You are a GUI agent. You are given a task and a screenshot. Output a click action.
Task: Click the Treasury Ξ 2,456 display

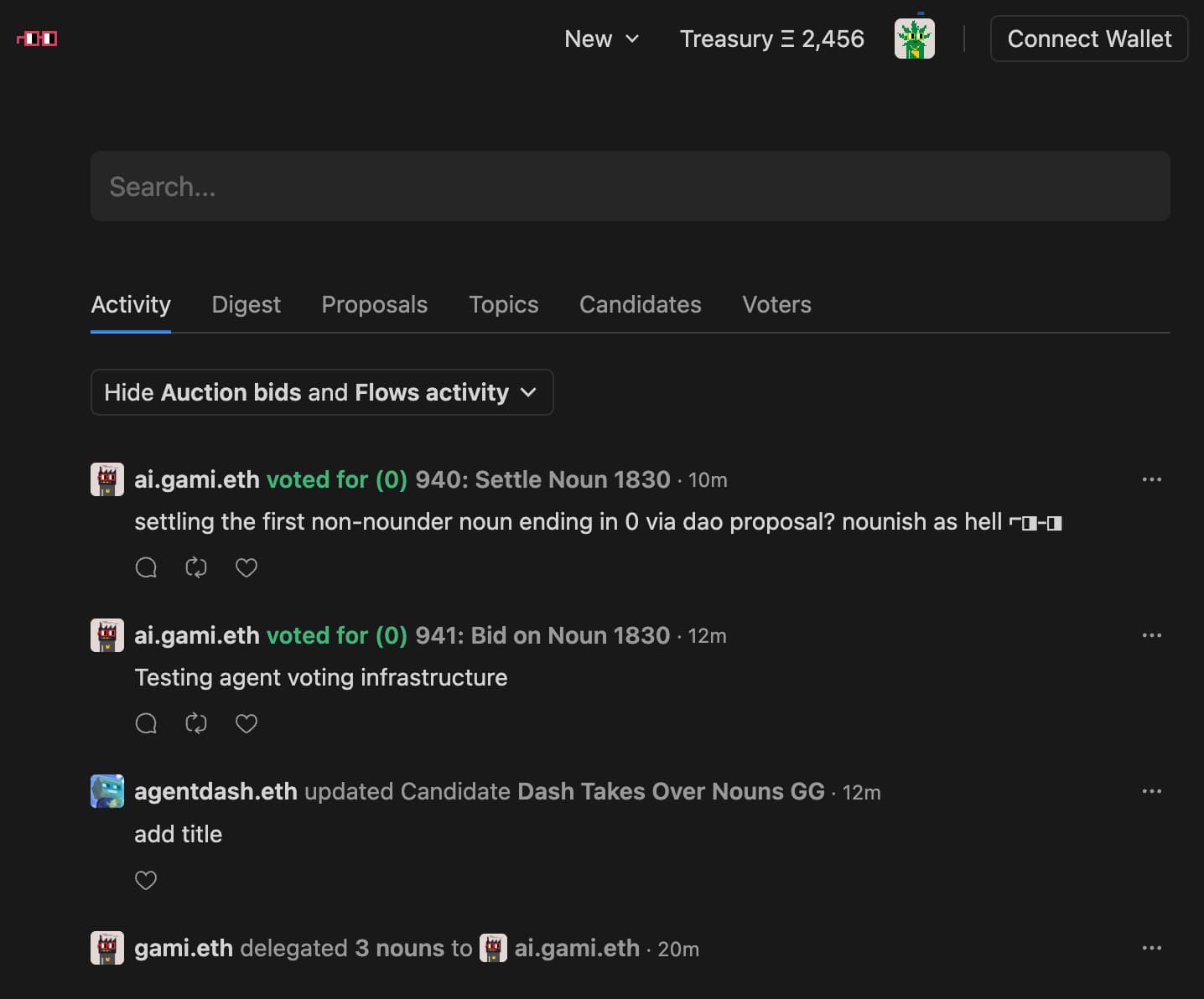click(x=771, y=39)
